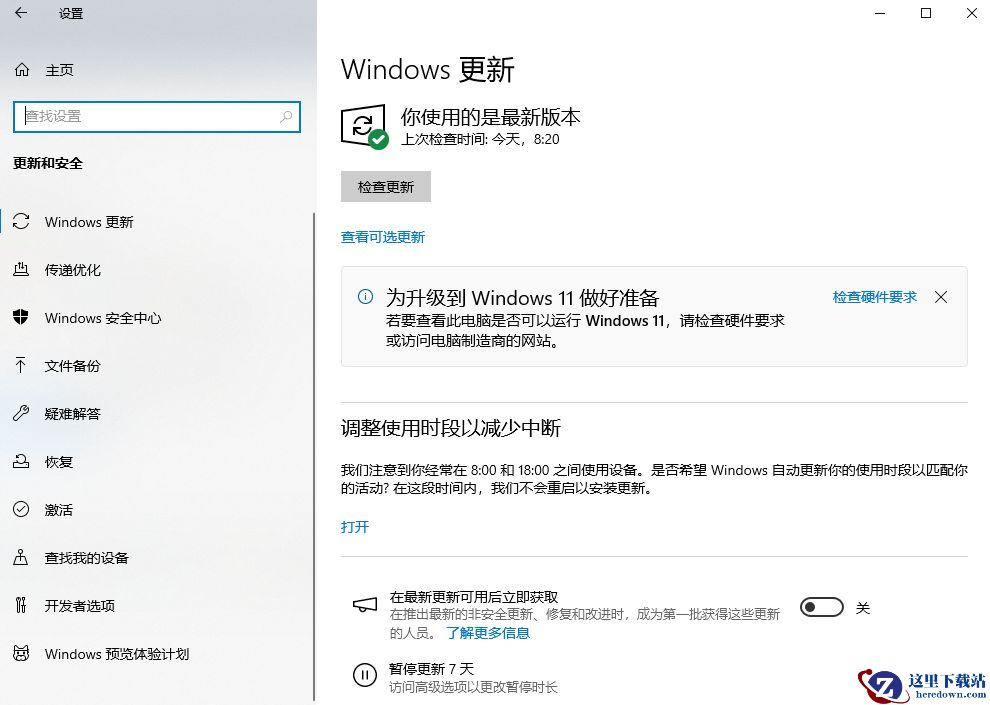Click the sidebar vertical scrollbar
The width and height of the screenshot is (990, 705).
tap(314, 457)
